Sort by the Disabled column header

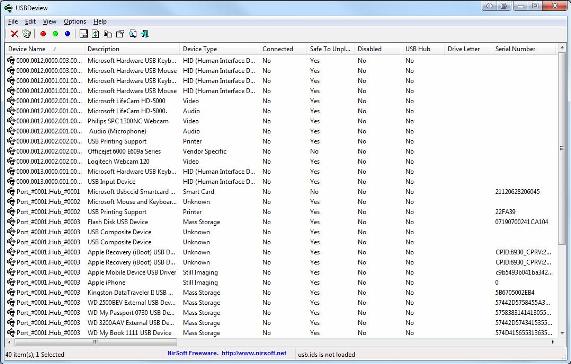(378, 49)
